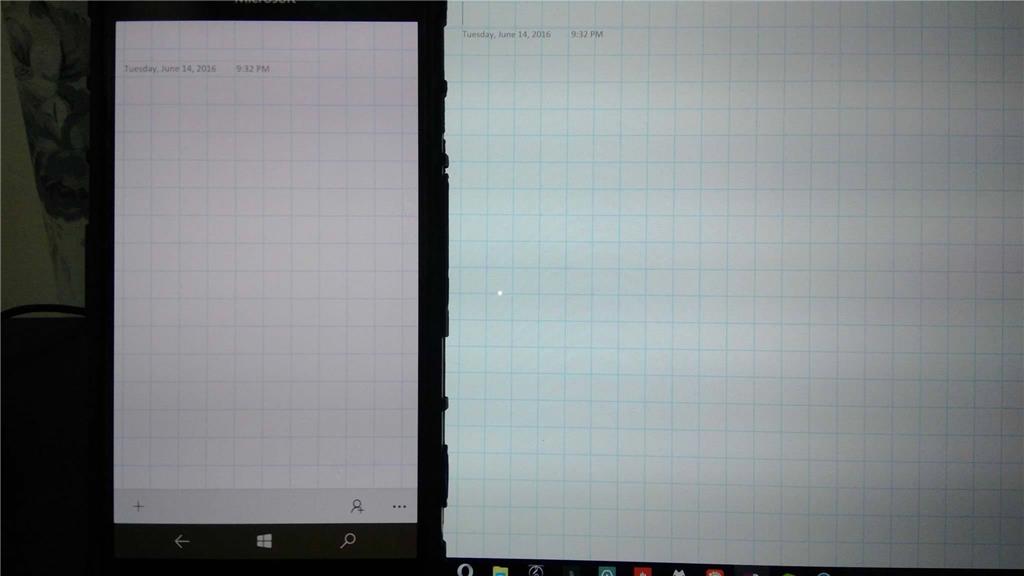Tap the plus icon on the phone toolbar
1024x576 pixels.
[138, 506]
